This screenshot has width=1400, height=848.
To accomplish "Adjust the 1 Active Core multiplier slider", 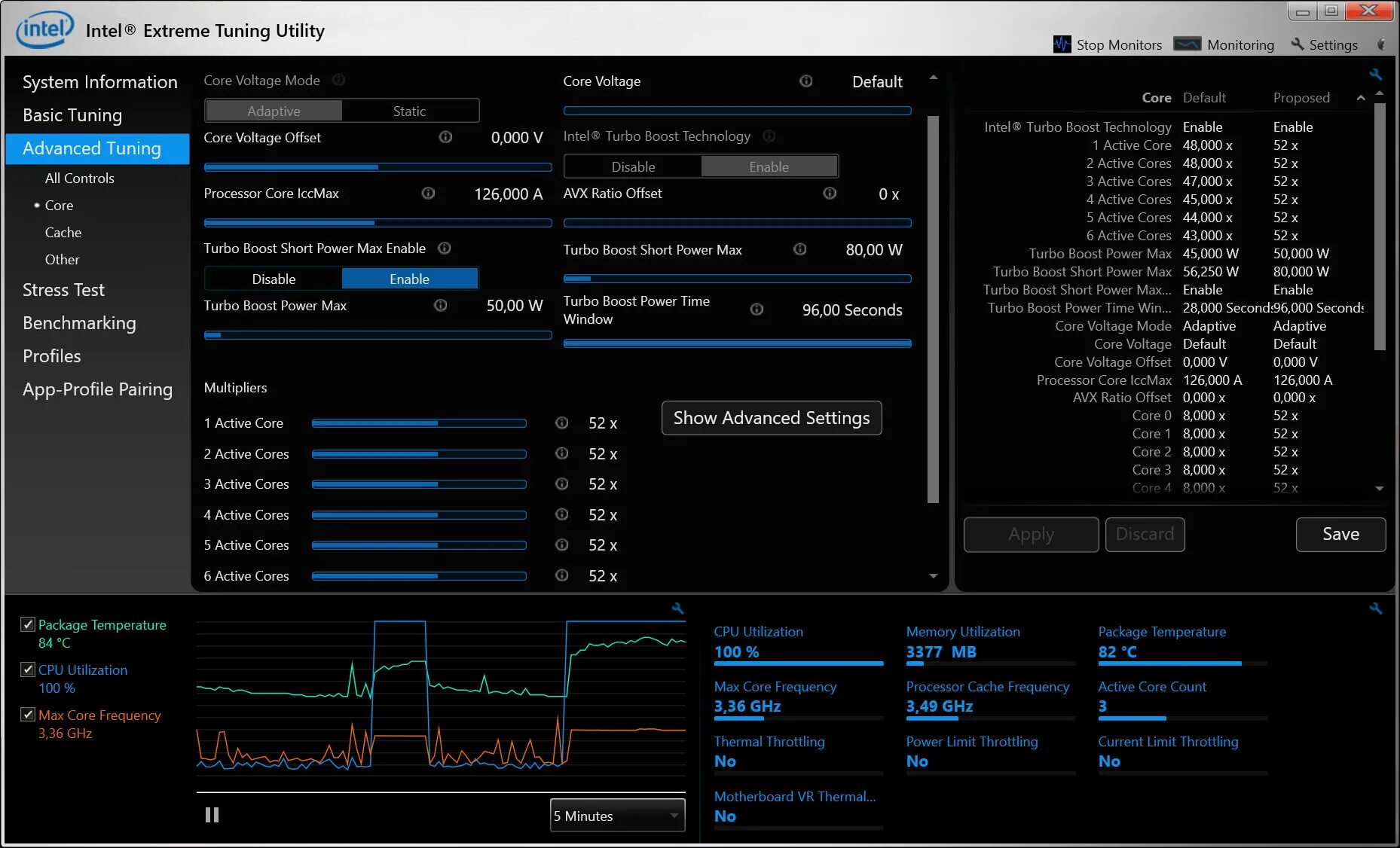I will click(419, 423).
